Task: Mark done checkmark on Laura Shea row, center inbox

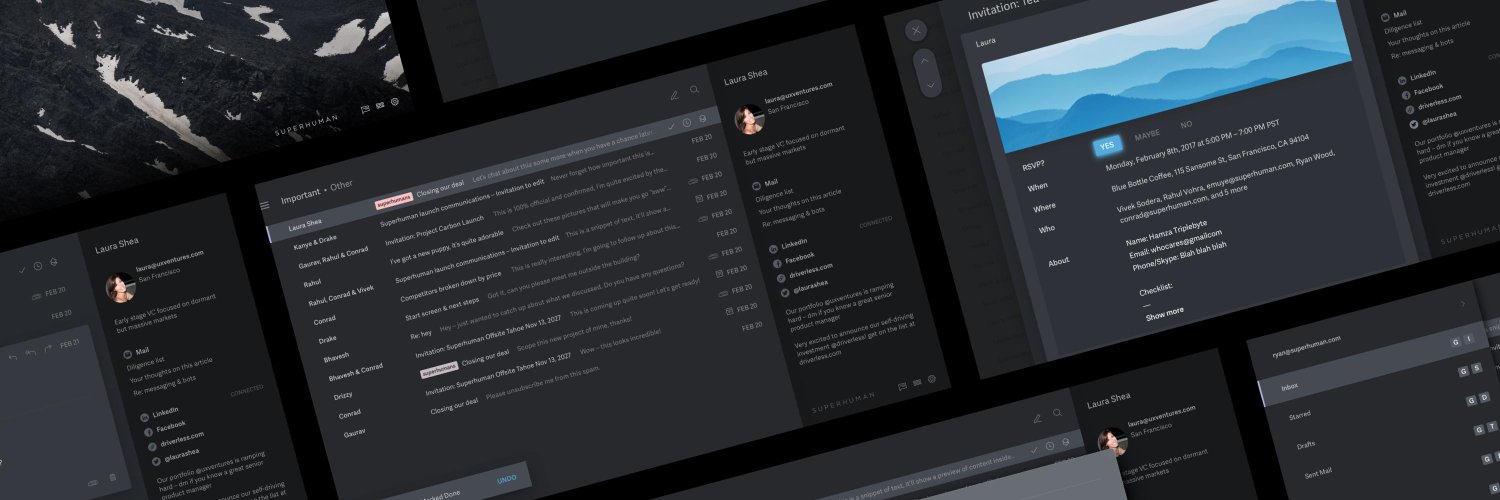Action: point(672,126)
